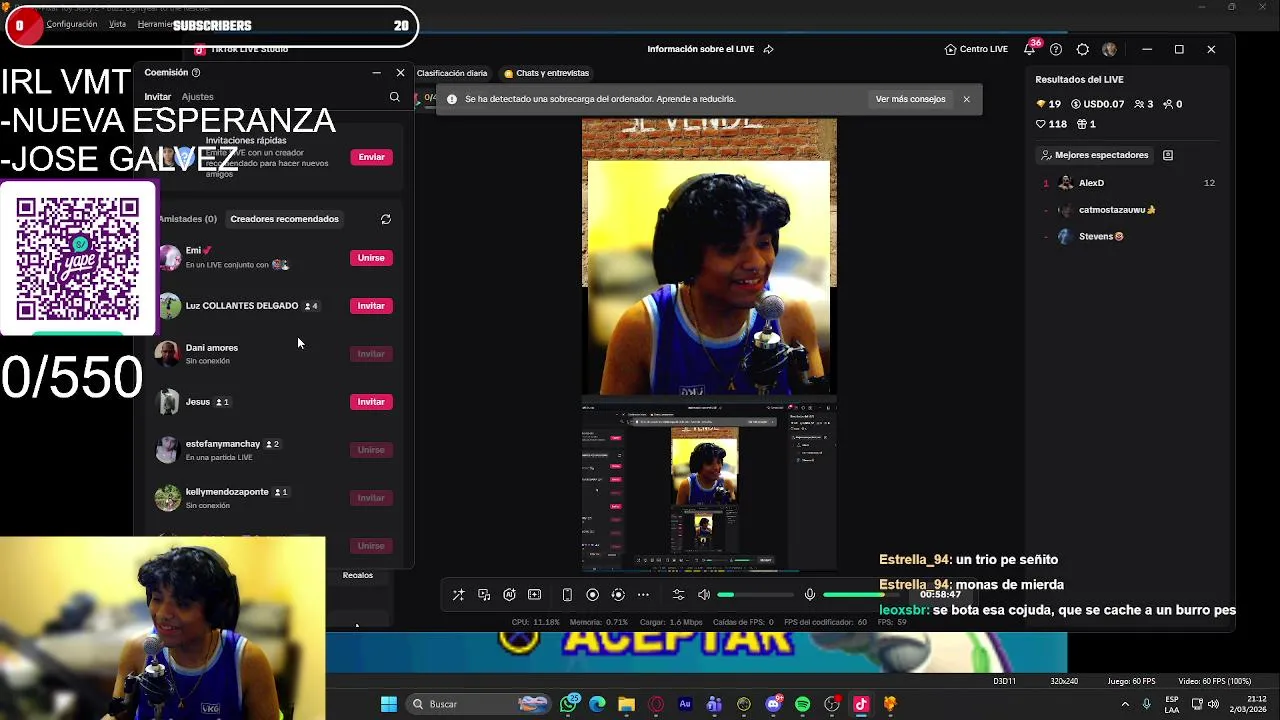Click the taskbar Buscar search box
The image size is (1280, 720).
(x=479, y=704)
